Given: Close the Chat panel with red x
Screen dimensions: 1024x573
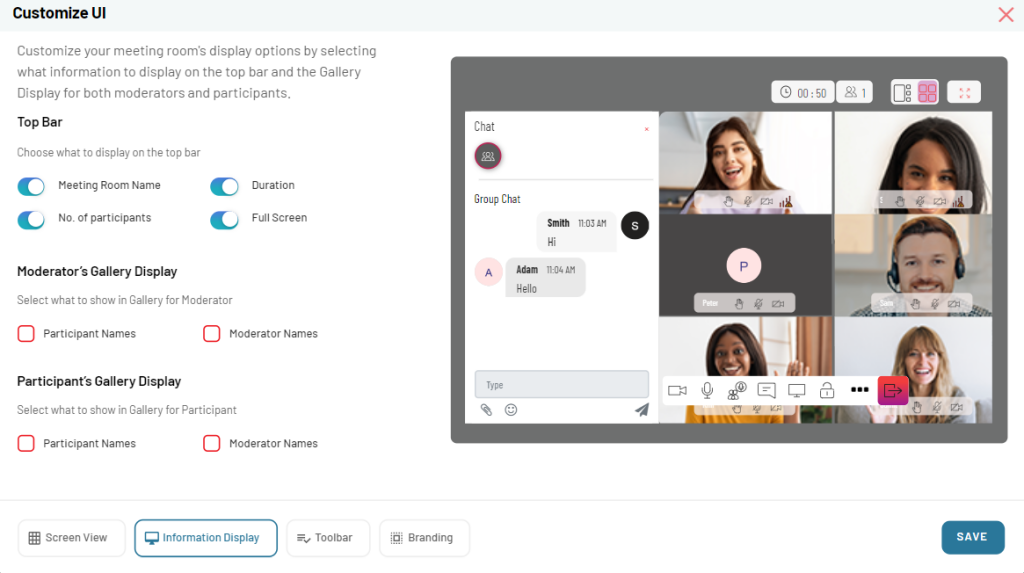Looking at the screenshot, I should [647, 129].
